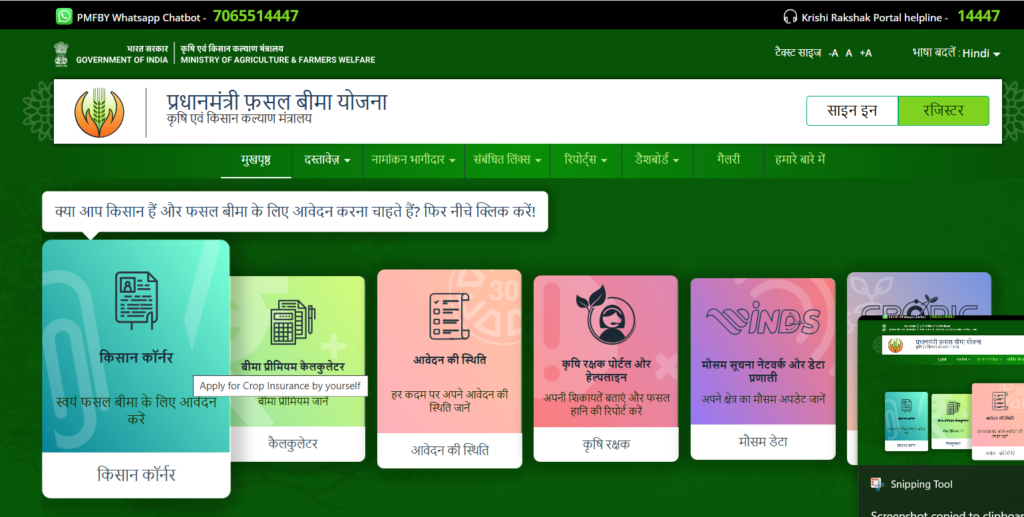Click the farmer prompt speech bubble text
Screen dimensions: 1024x517
[295, 212]
